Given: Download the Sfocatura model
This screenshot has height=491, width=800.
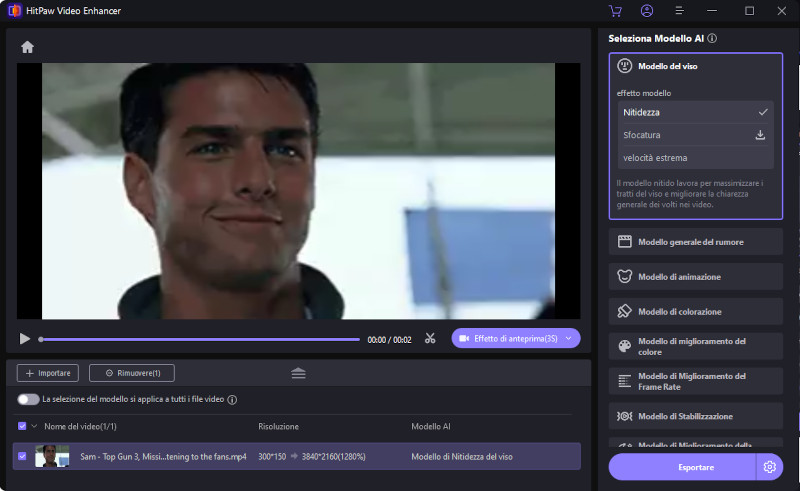Looking at the screenshot, I should pos(760,135).
